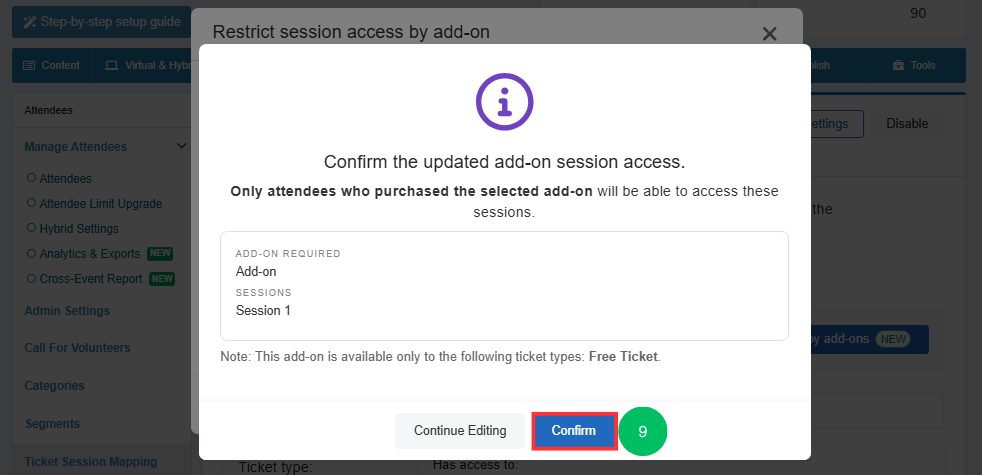The width and height of the screenshot is (982, 475).
Task: Open Analytics & Exports page
Action: click(90, 254)
